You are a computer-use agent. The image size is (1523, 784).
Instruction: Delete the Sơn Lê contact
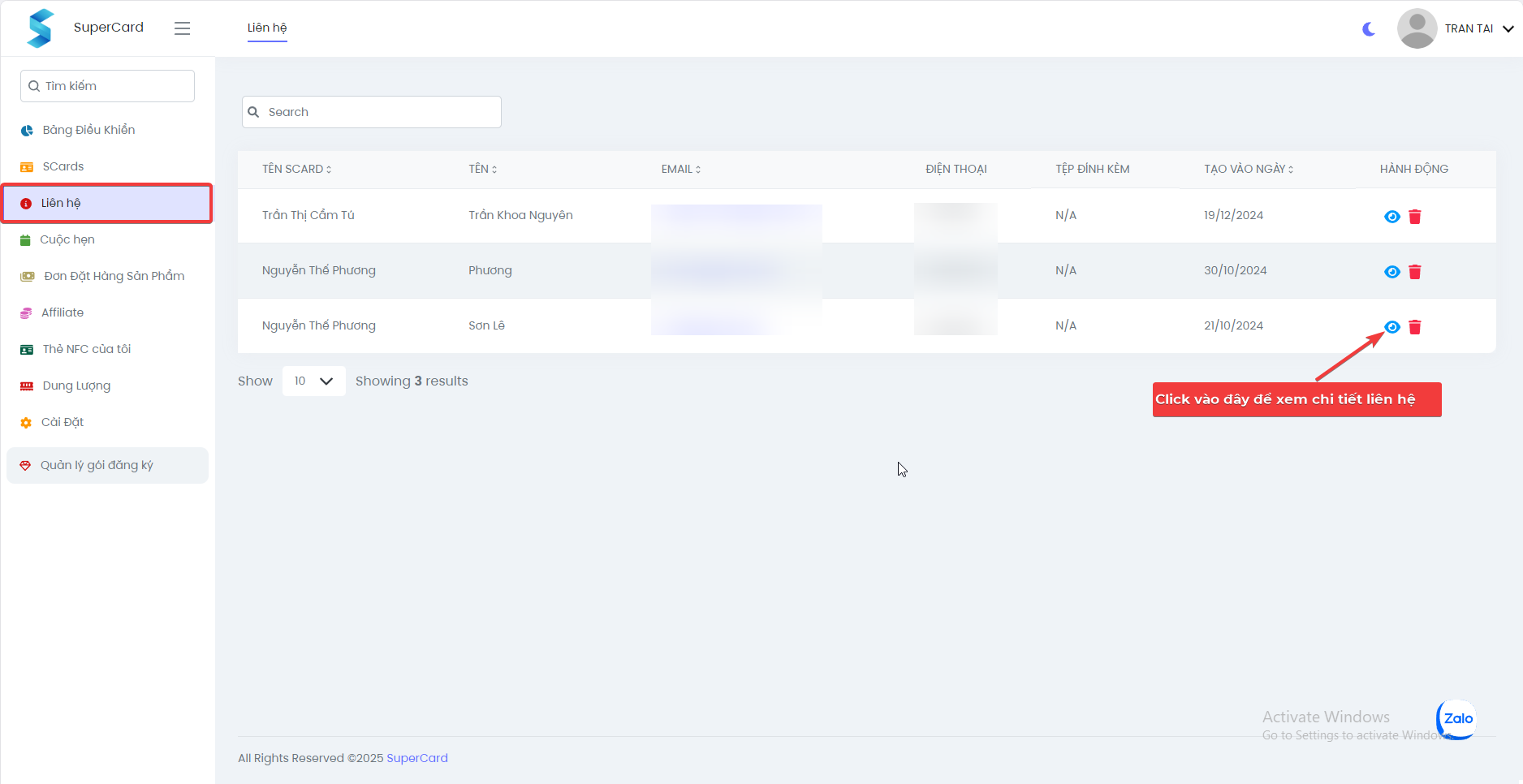click(1415, 327)
